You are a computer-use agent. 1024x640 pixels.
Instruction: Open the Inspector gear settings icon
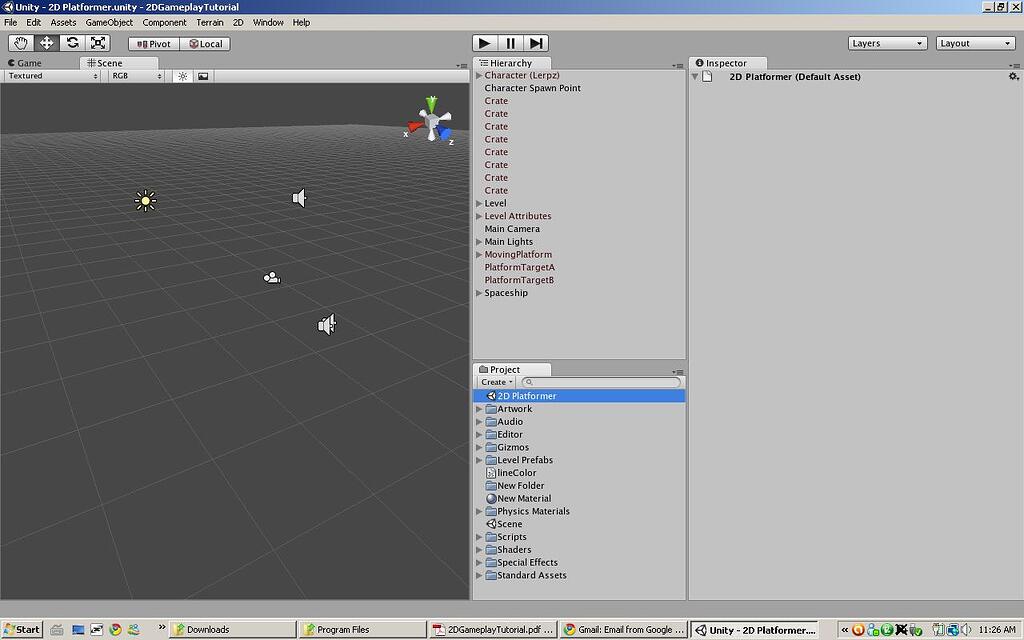1013,76
